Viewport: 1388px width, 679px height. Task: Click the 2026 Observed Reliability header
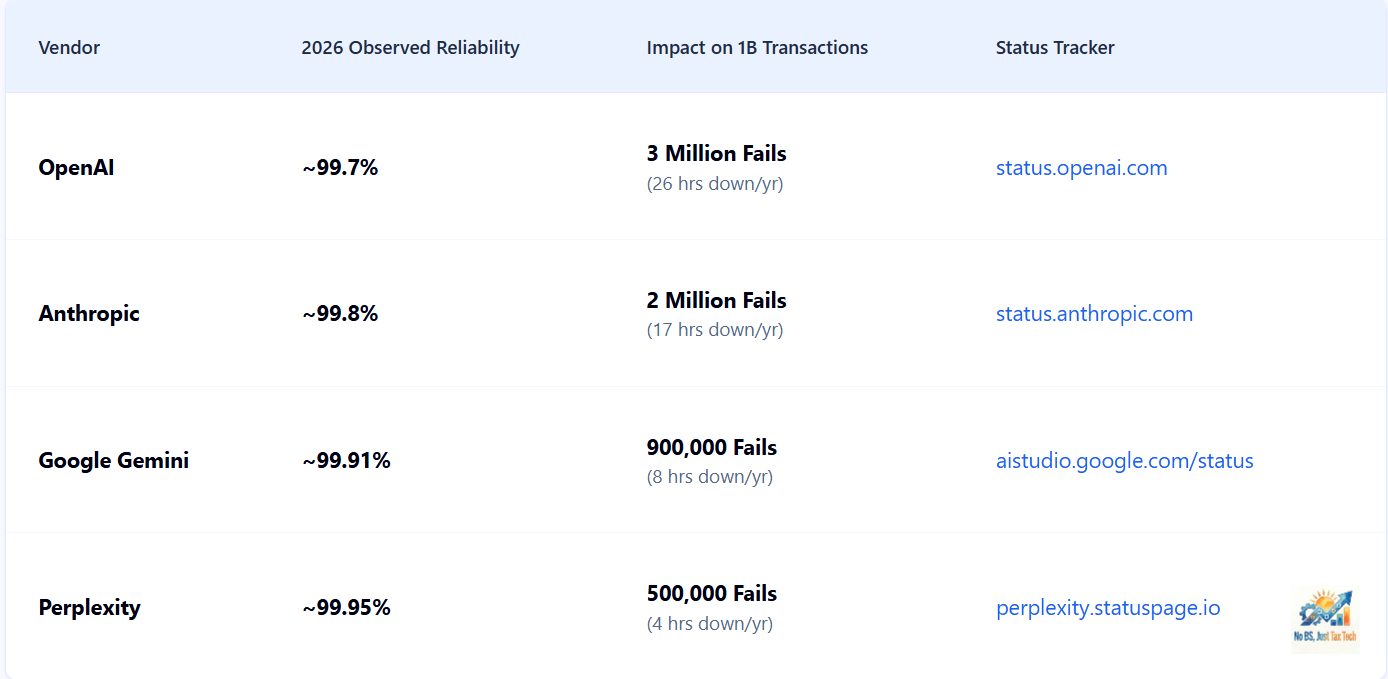point(410,48)
